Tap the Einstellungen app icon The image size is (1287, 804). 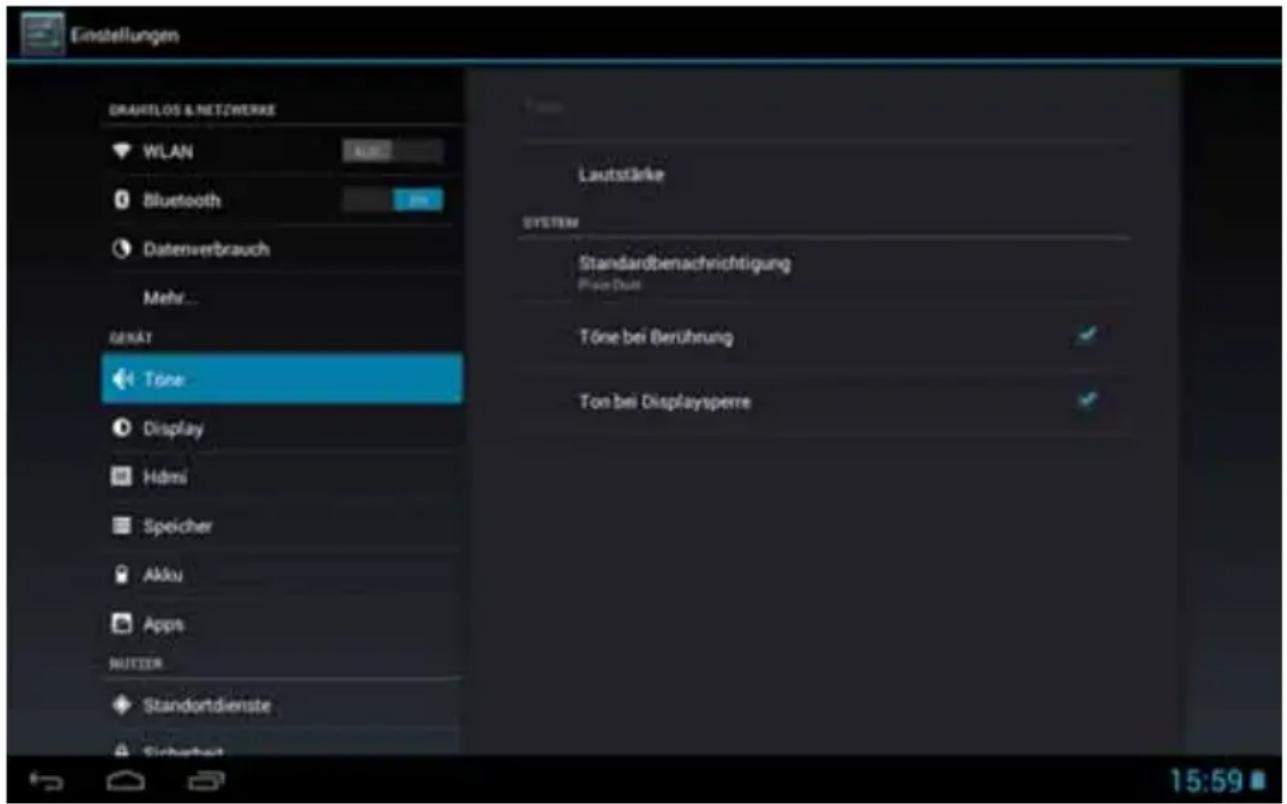pyautogui.click(x=42, y=35)
